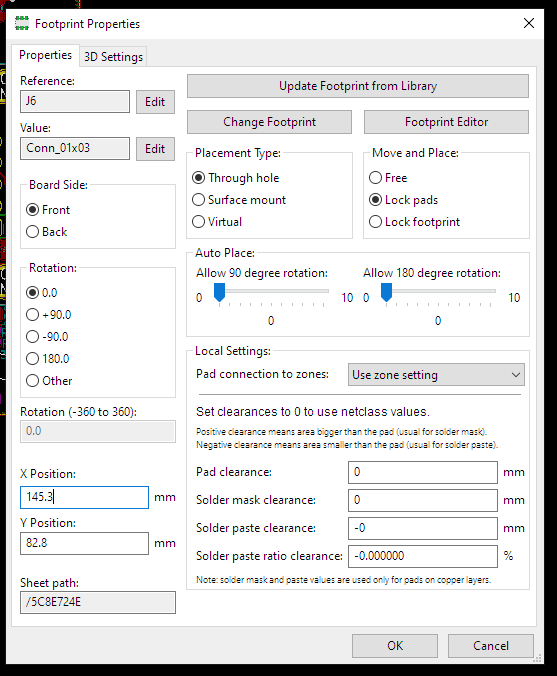Click the 180 degree rotation slider handle
Image resolution: width=557 pixels, height=676 pixels.
pyautogui.click(x=386, y=293)
